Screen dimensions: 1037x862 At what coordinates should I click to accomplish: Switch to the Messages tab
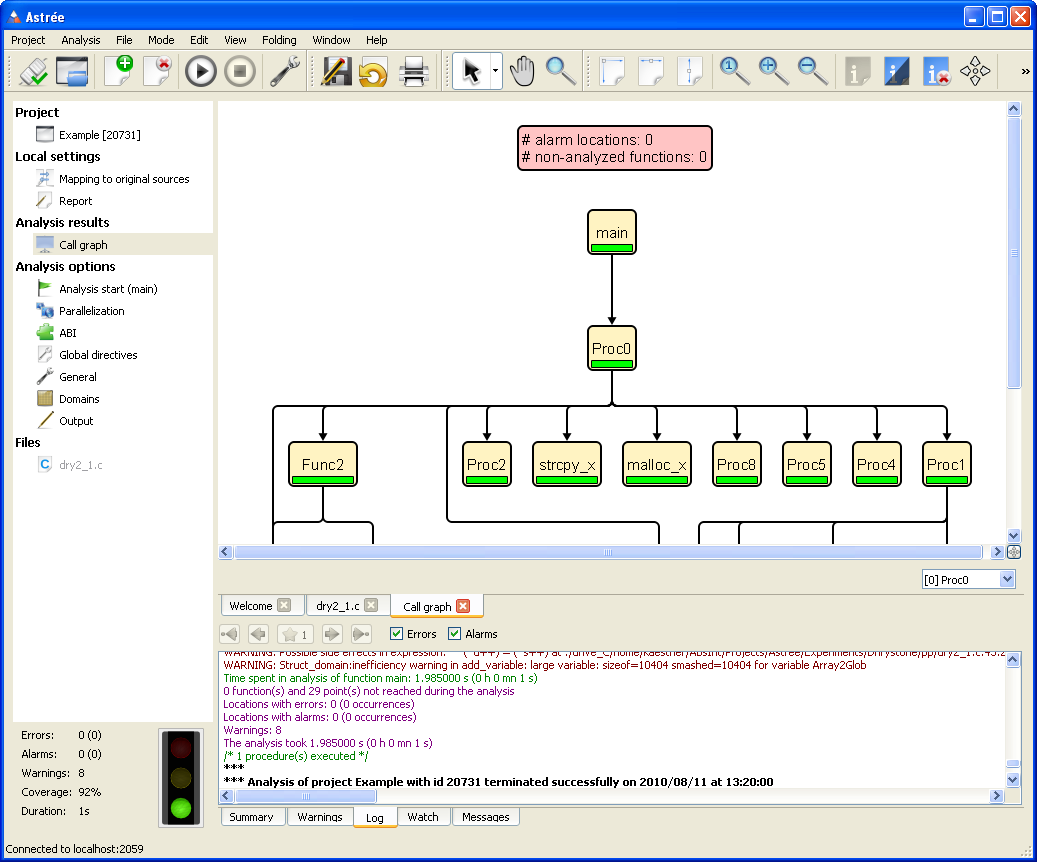point(485,817)
